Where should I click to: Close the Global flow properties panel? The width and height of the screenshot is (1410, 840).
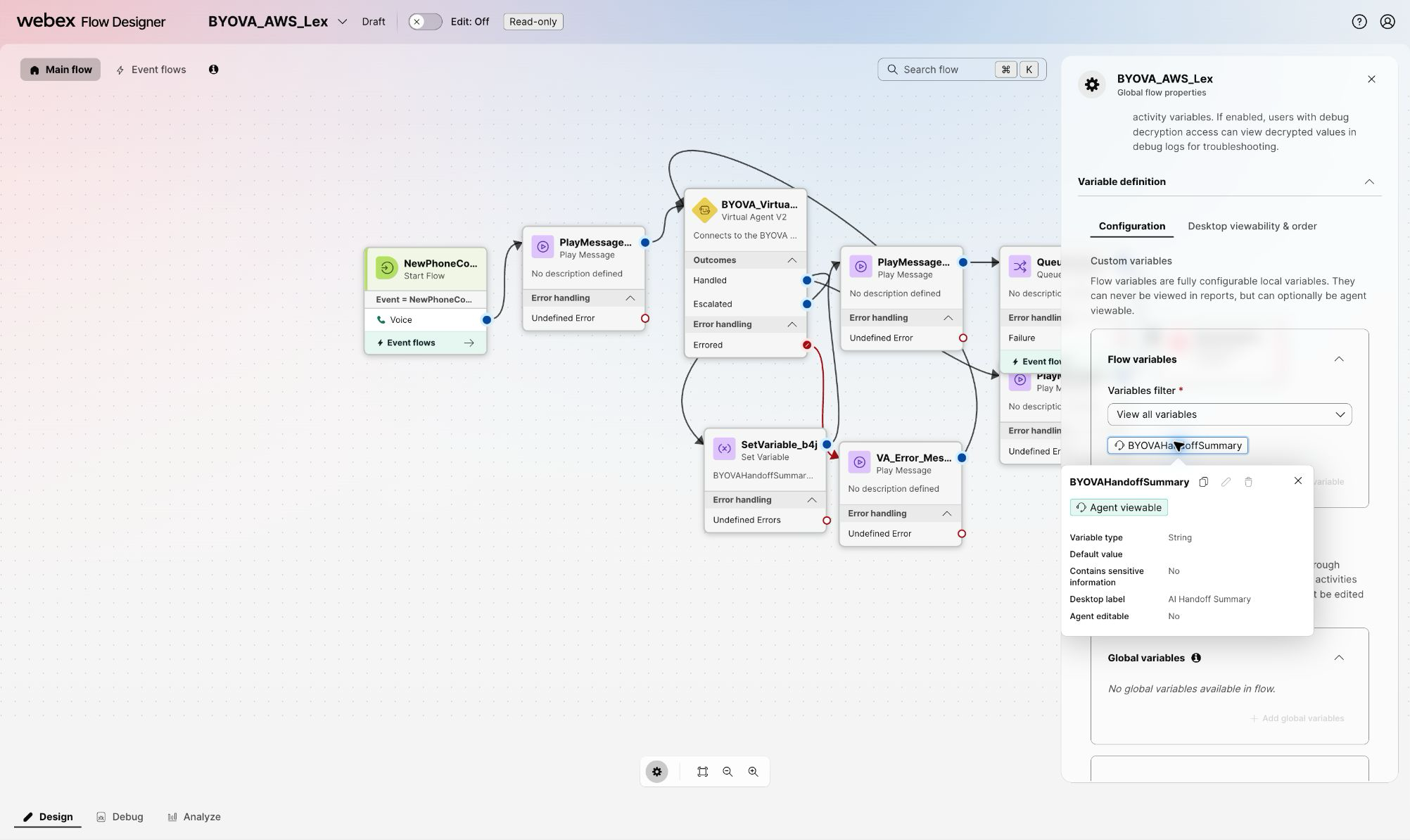(x=1371, y=79)
